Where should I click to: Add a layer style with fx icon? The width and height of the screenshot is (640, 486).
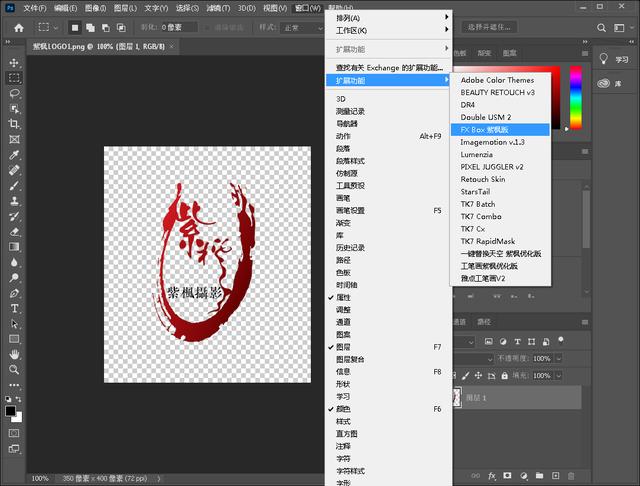(x=492, y=476)
